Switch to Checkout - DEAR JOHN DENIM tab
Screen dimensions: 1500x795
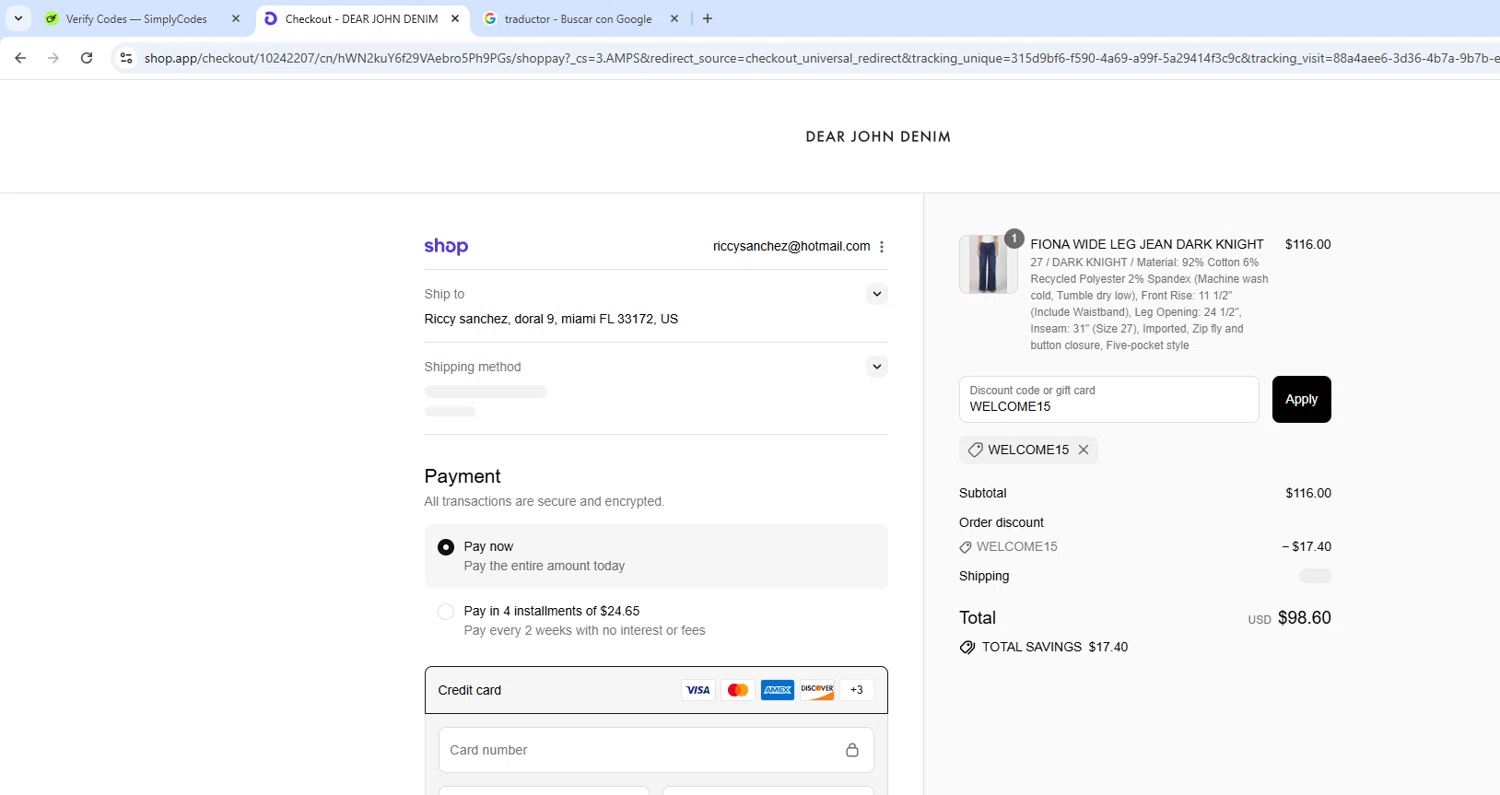coord(362,19)
